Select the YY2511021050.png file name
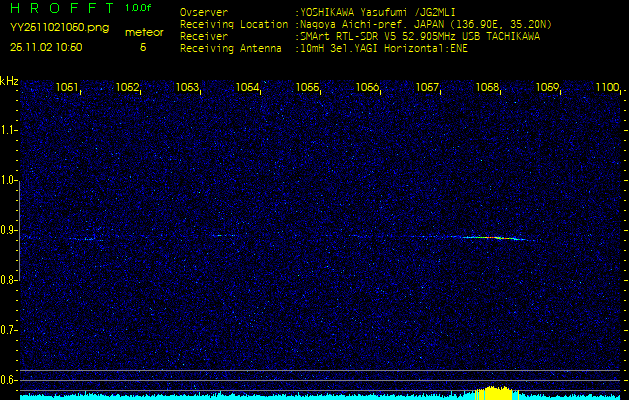Viewport: 629px width, 400px height. coord(59,28)
